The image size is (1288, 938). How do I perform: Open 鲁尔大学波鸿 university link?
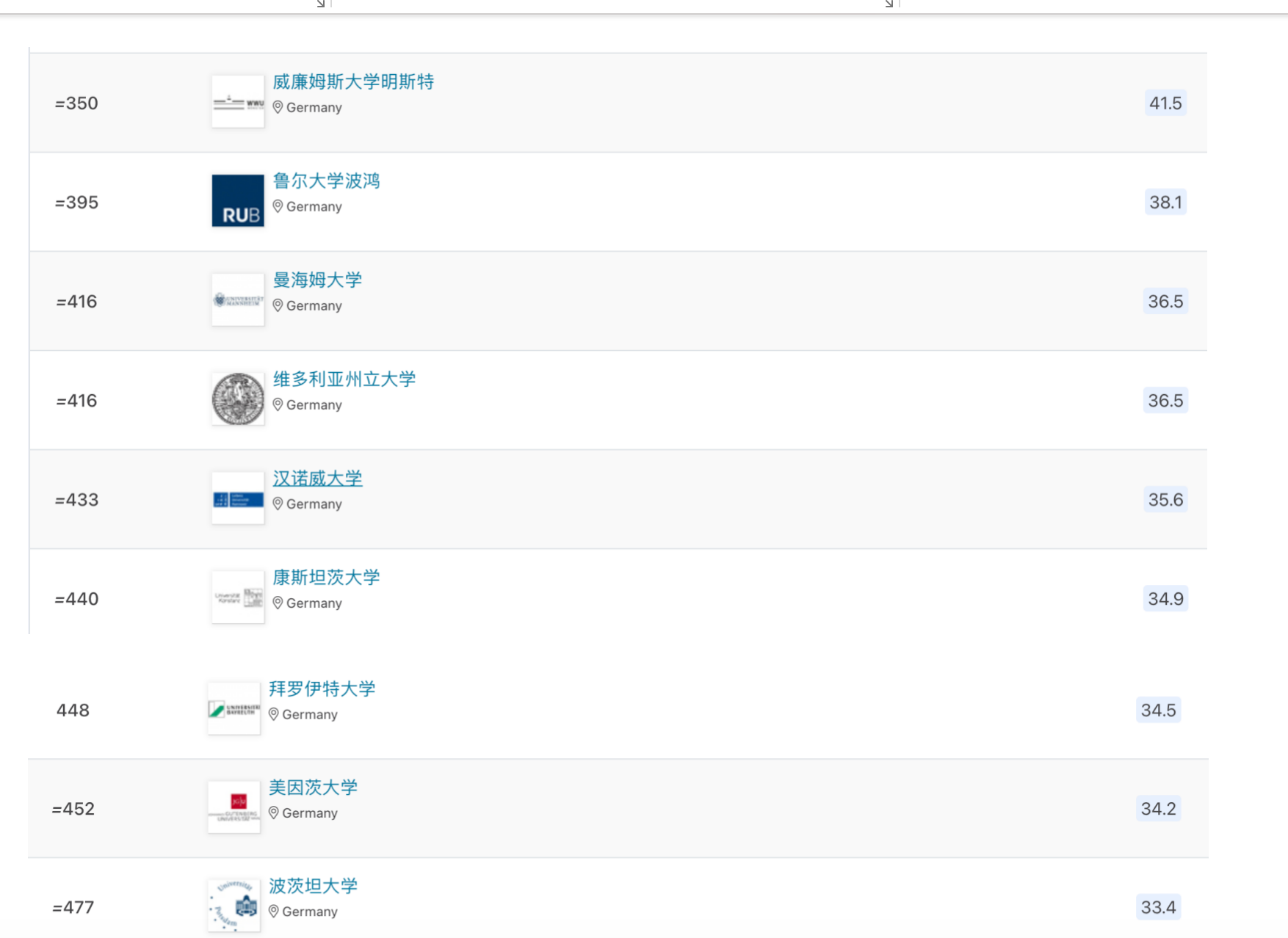(x=326, y=181)
